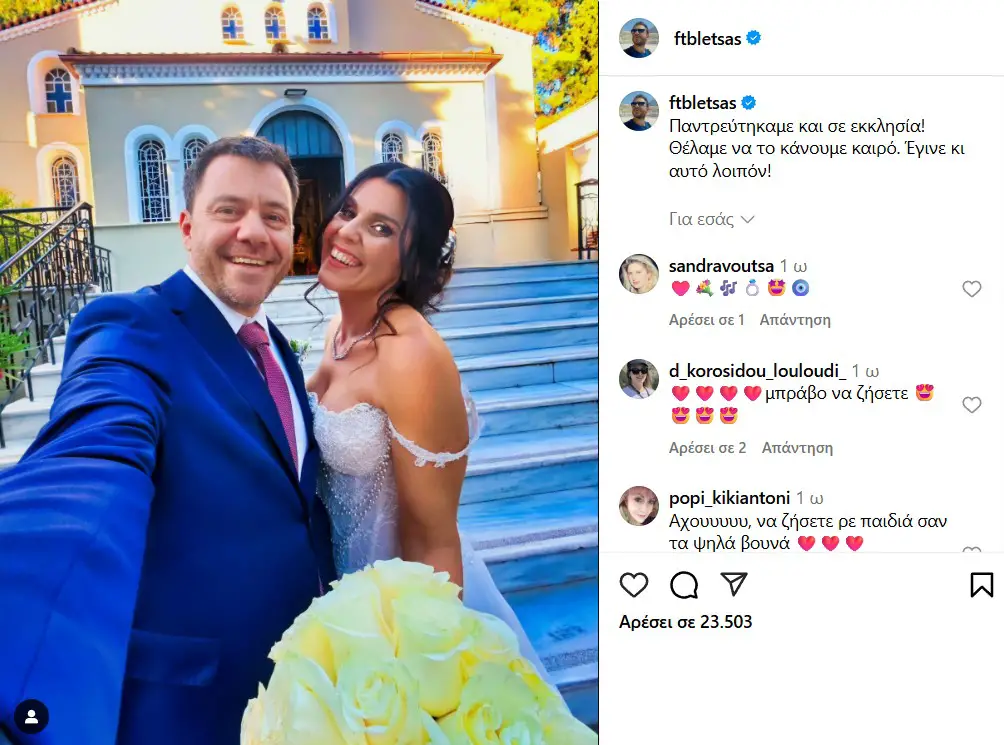
Task: Expand the 'Για εσάς' comment sort dropdown
Action: point(711,219)
